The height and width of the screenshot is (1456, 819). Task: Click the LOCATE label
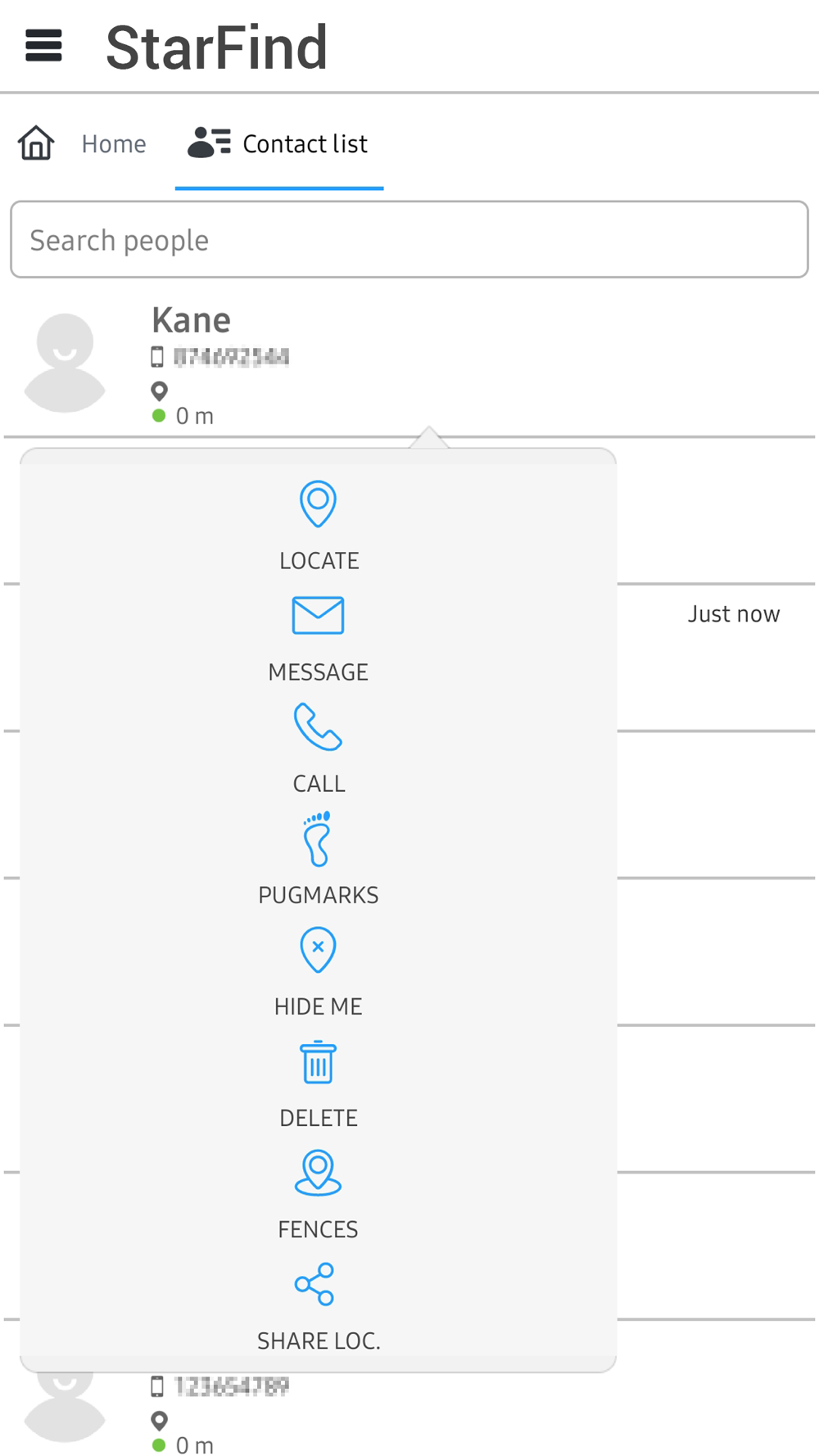pos(319,561)
